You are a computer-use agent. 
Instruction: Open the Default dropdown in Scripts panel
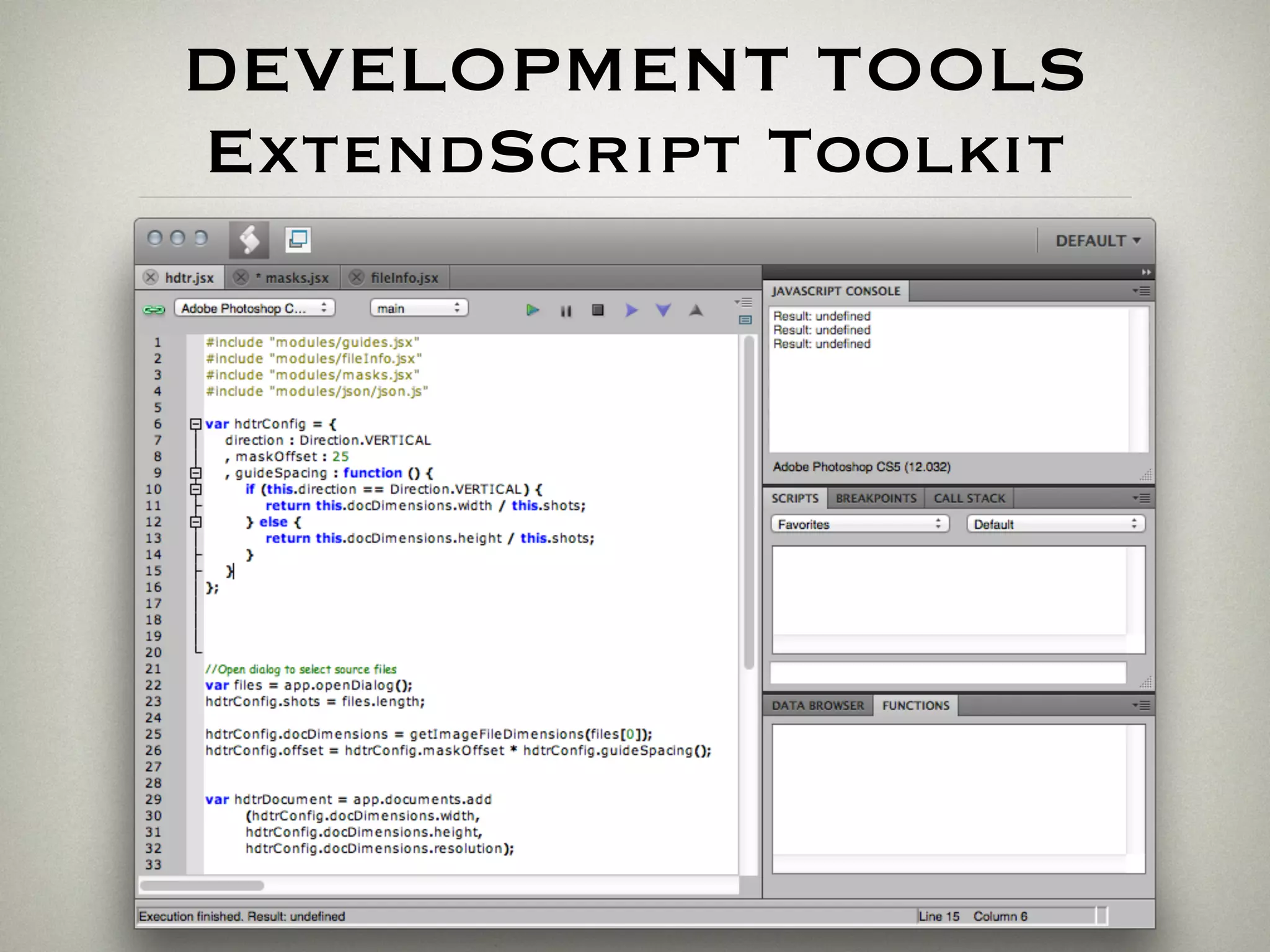1056,524
